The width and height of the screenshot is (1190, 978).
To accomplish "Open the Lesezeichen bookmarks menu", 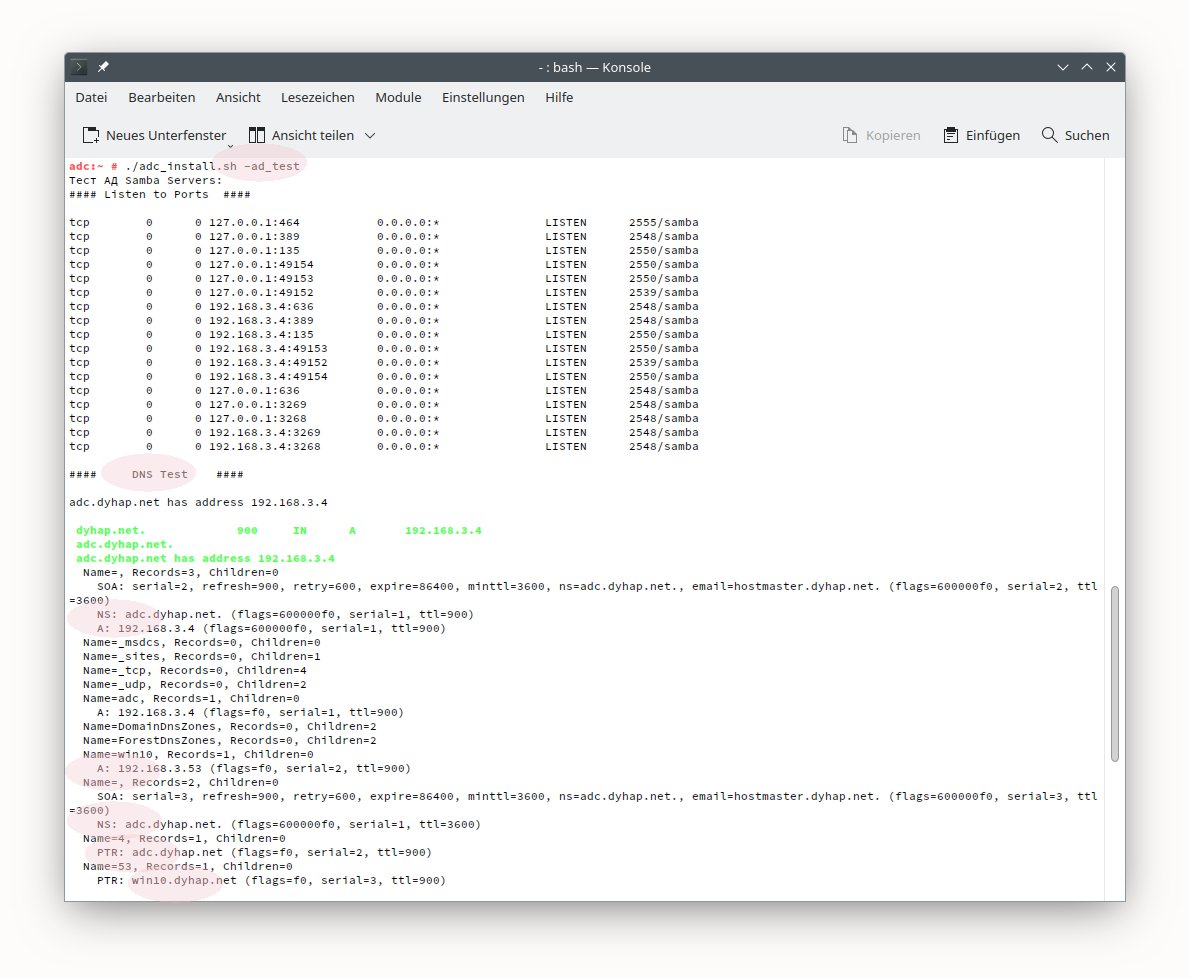I will click(317, 97).
